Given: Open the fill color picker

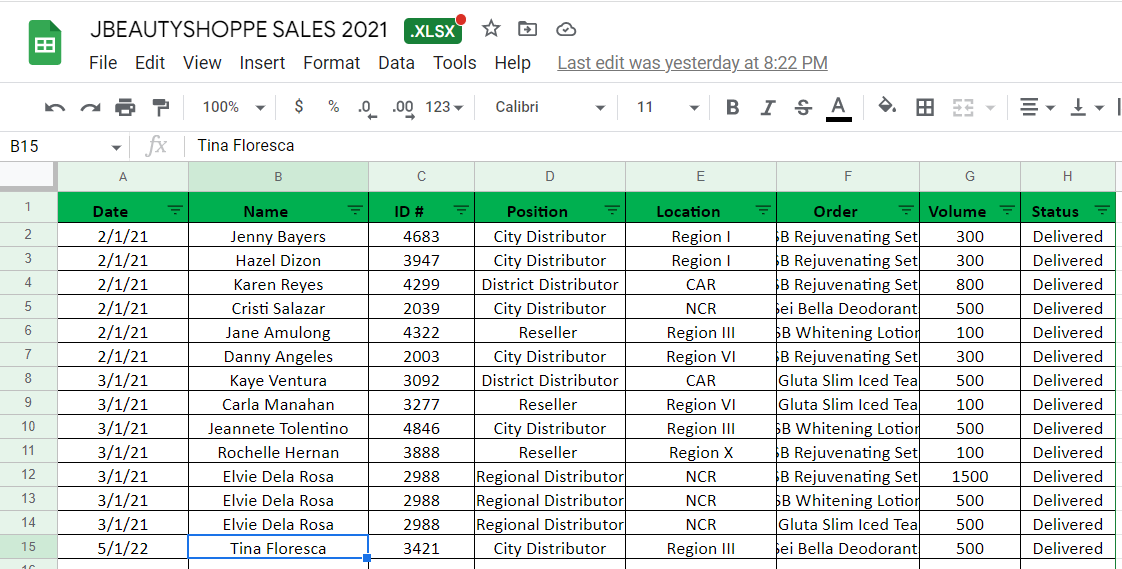Looking at the screenshot, I should (x=886, y=108).
